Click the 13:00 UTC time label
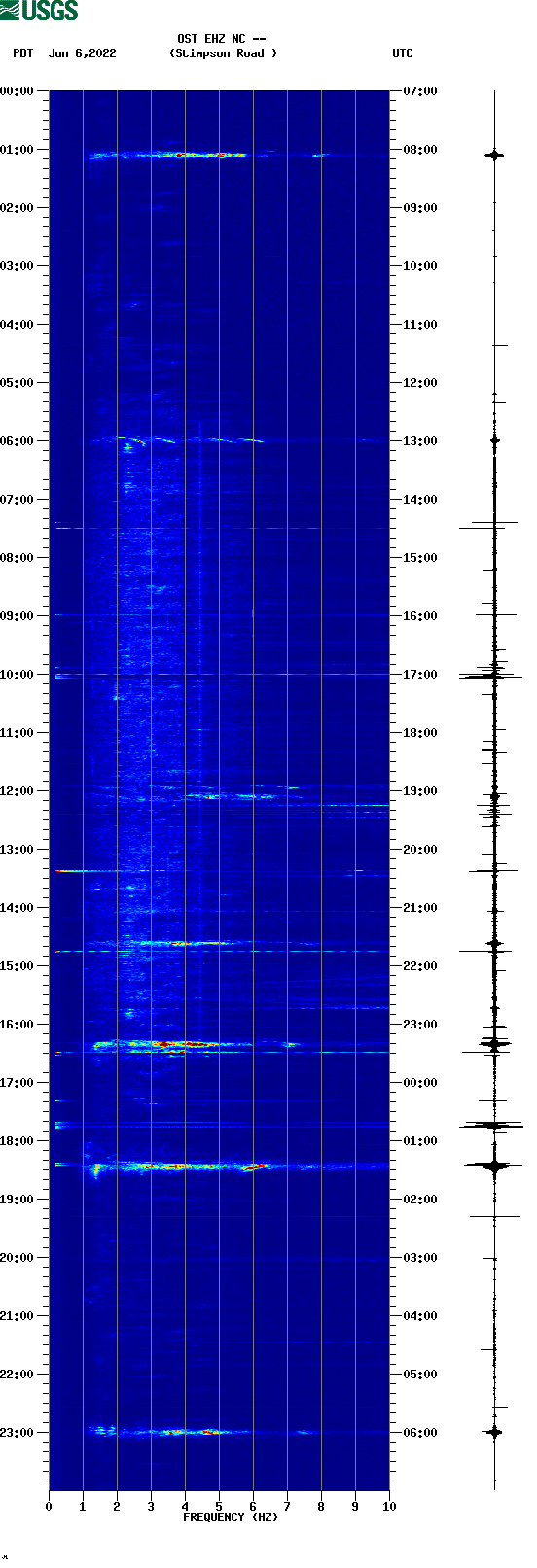537x1568 pixels. (420, 441)
